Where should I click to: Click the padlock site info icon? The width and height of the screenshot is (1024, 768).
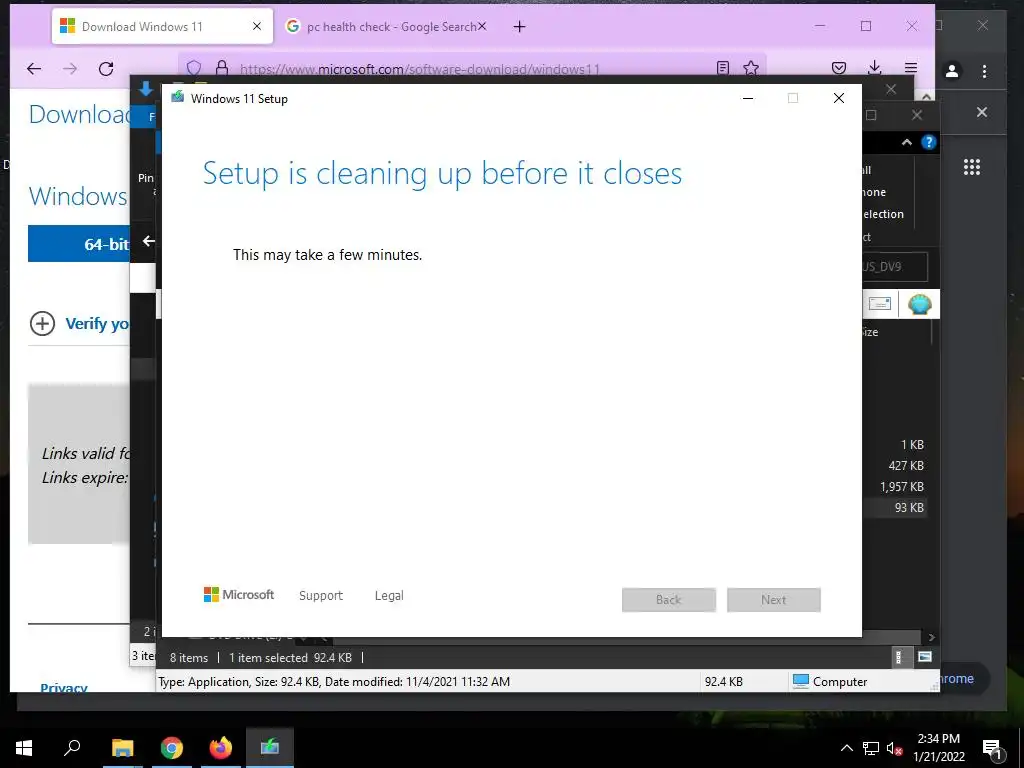222,68
